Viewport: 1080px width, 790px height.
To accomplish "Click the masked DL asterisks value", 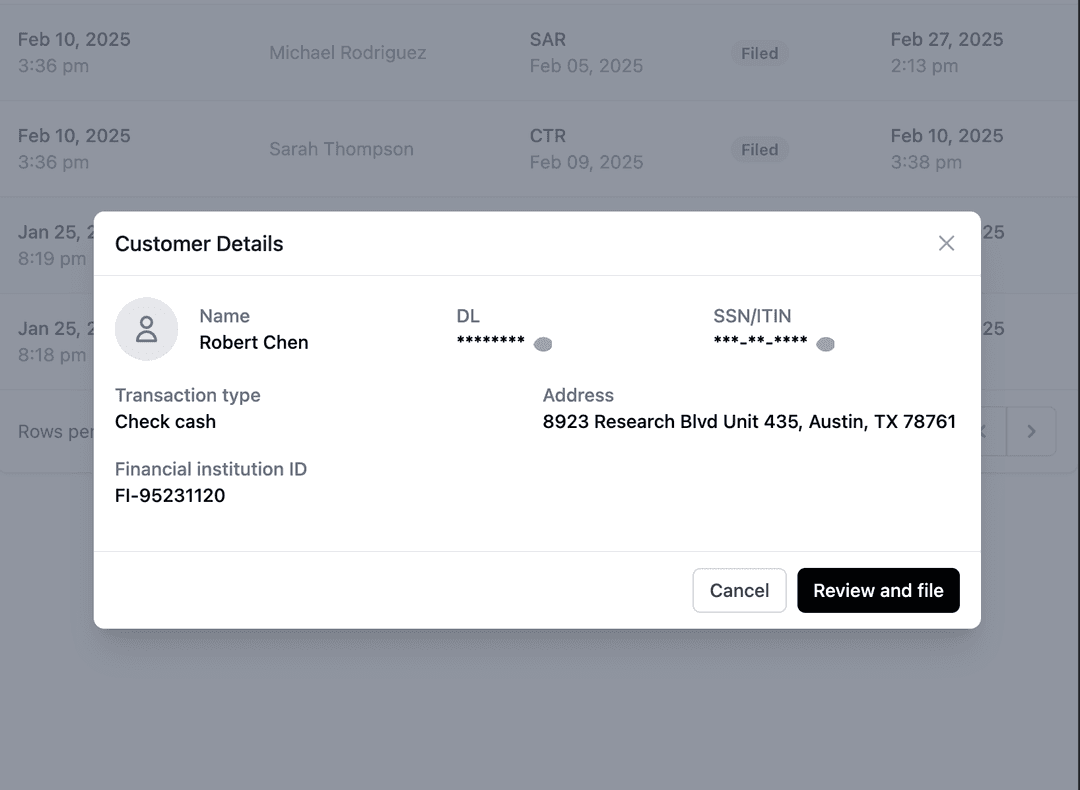I will click(490, 342).
